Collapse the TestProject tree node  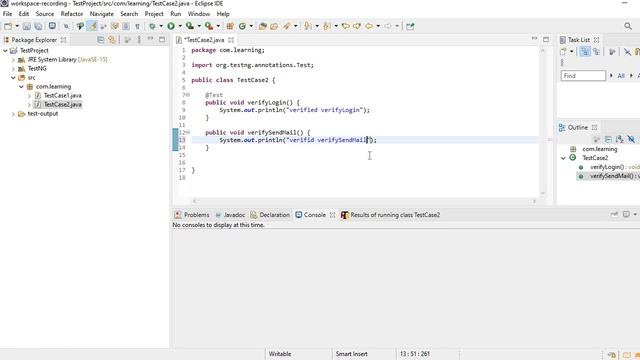5,51
